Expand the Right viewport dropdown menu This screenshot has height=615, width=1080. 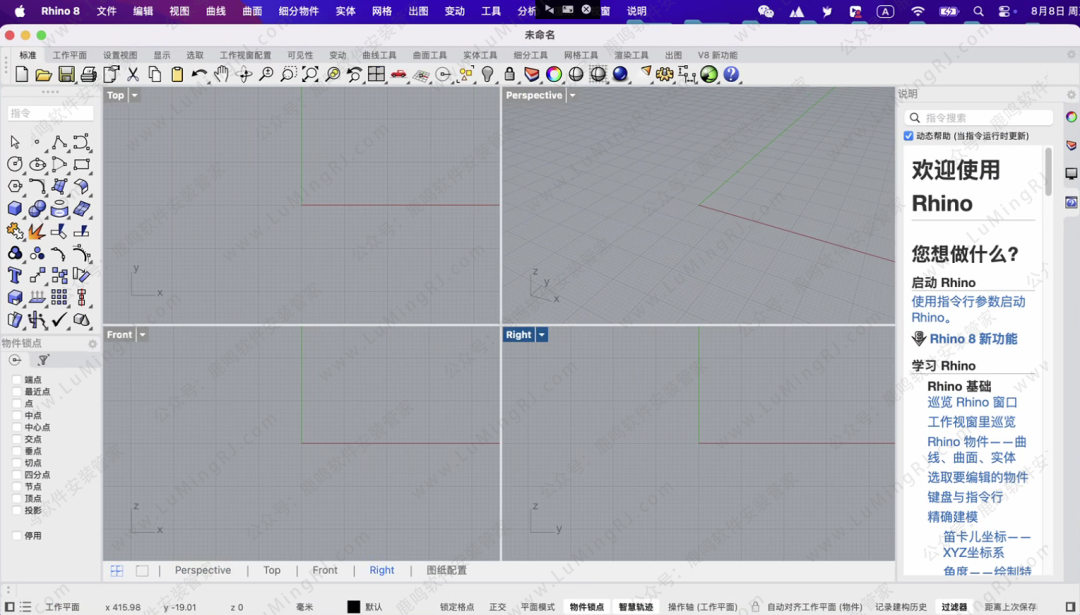pos(542,335)
